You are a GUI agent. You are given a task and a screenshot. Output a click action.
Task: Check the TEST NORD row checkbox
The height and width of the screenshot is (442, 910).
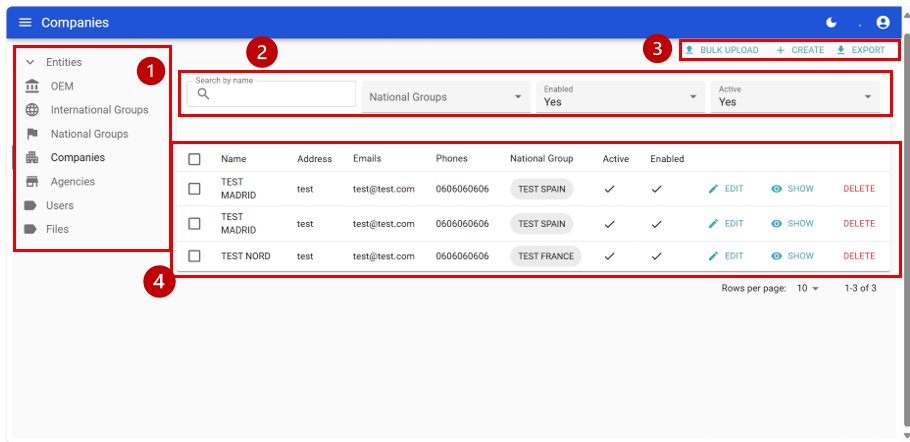coord(195,256)
